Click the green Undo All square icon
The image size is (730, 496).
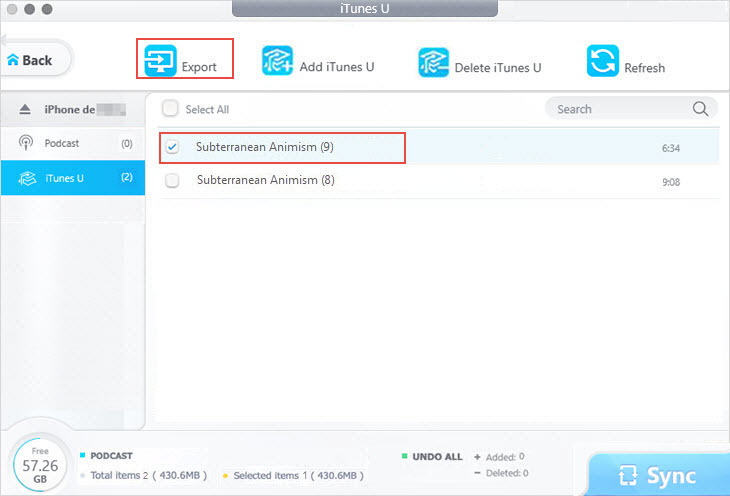[404, 456]
